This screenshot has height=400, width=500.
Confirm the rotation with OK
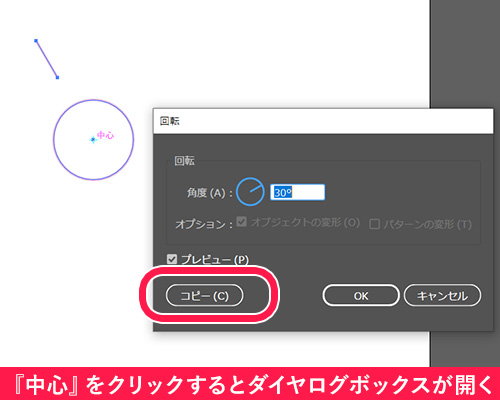[x=361, y=295]
